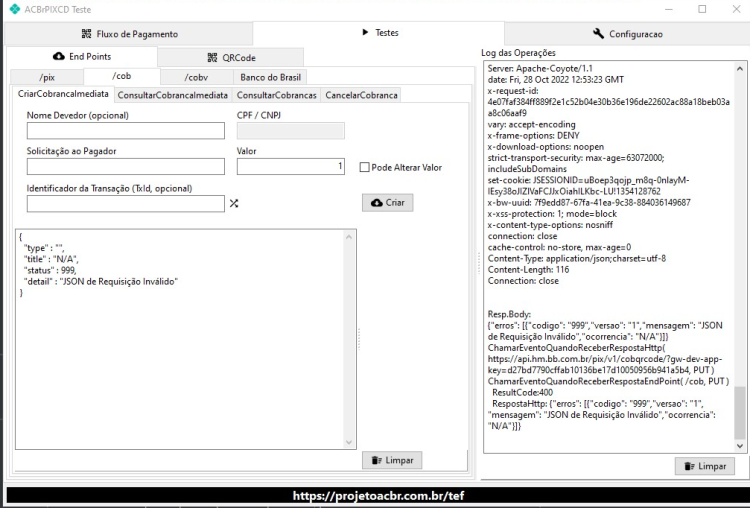Click the Nome Devedor input field
This screenshot has width=750, height=508.
pyautogui.click(x=126, y=131)
